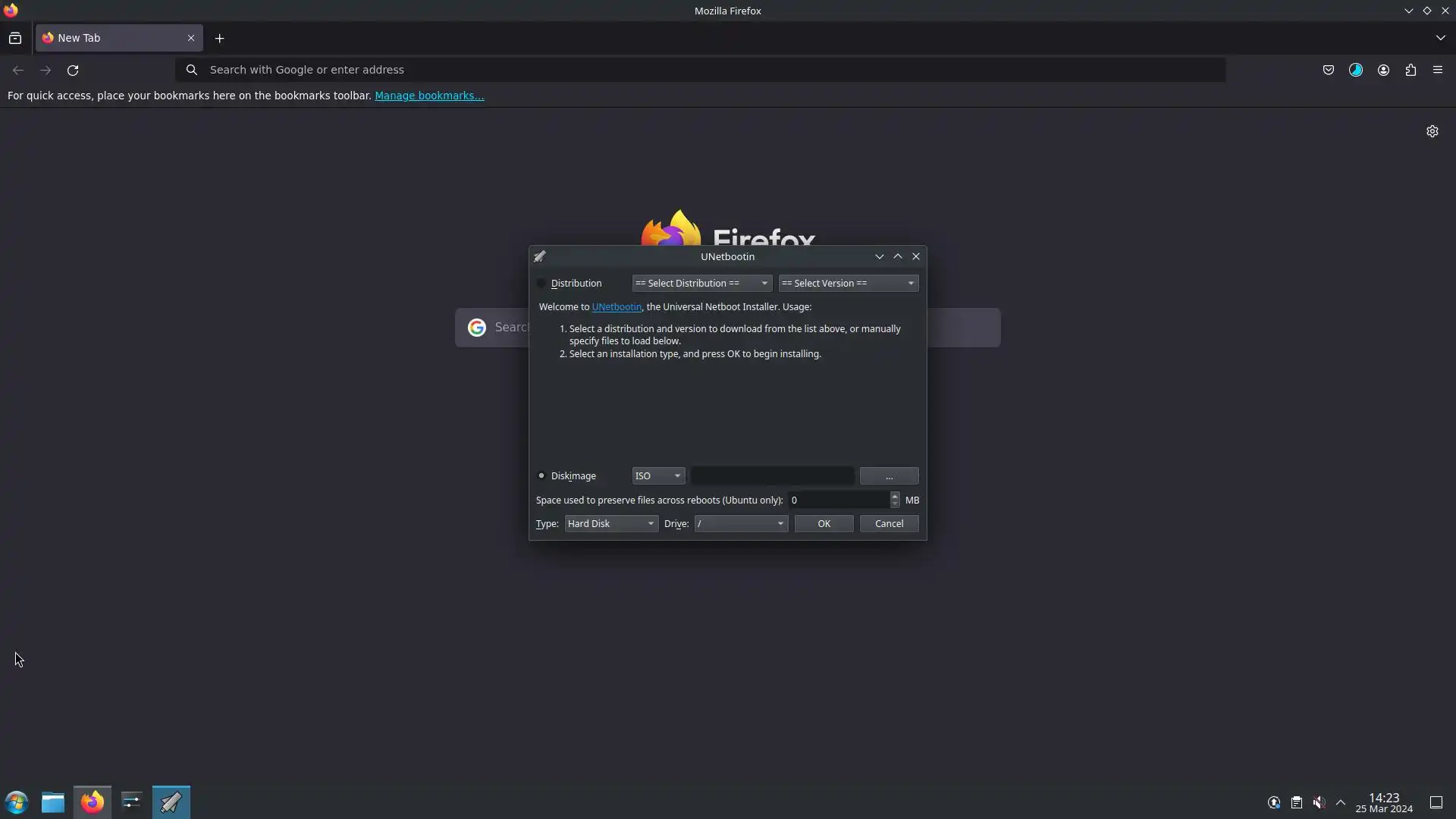Open Firefox hamburger application menu

pyautogui.click(x=1438, y=70)
